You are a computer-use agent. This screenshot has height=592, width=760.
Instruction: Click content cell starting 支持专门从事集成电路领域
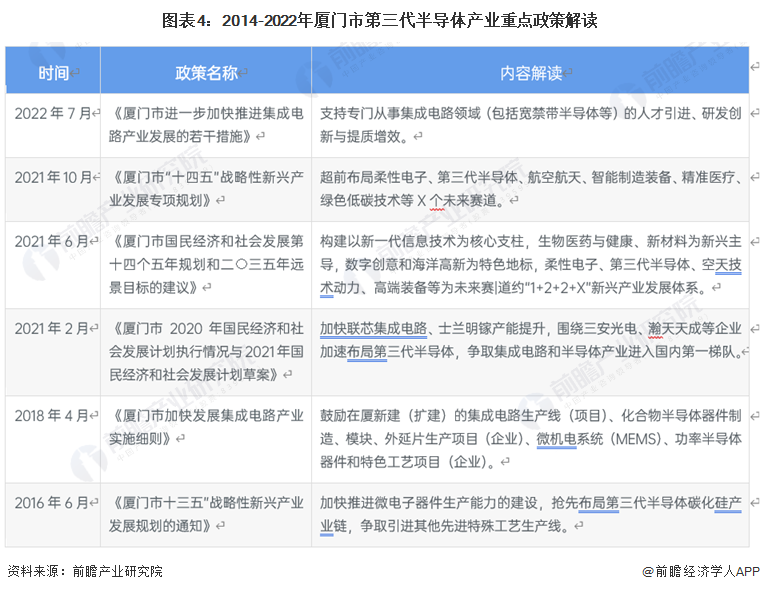531,125
